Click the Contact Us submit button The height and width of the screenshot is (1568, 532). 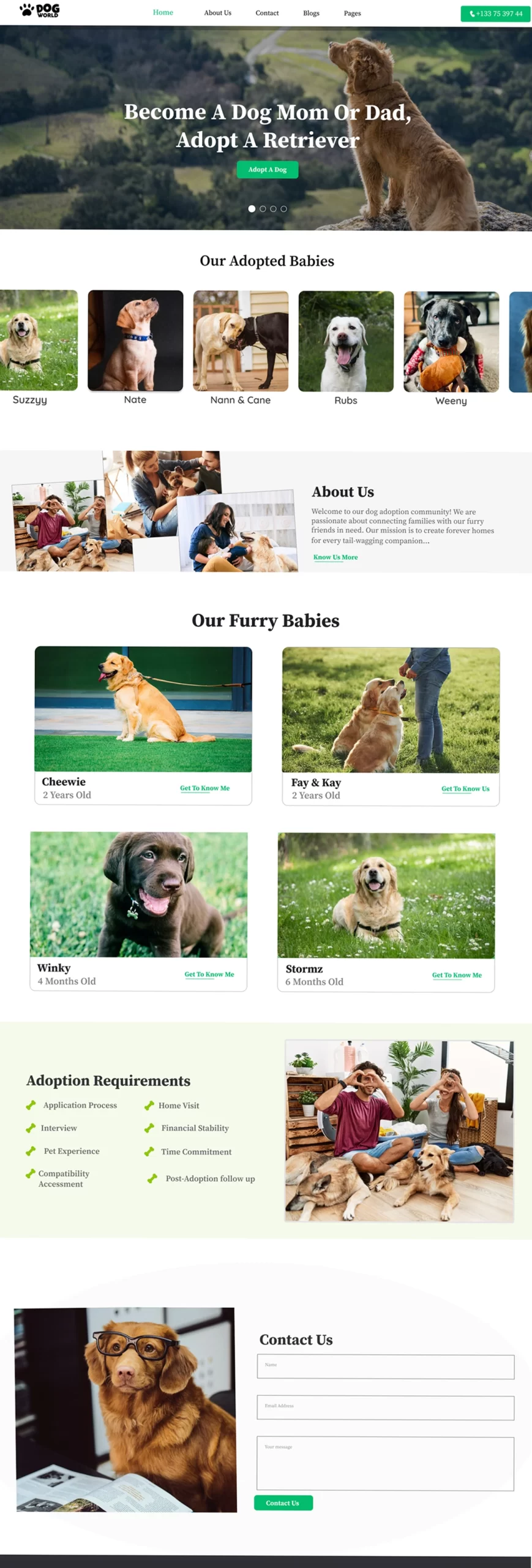pyautogui.click(x=283, y=1503)
